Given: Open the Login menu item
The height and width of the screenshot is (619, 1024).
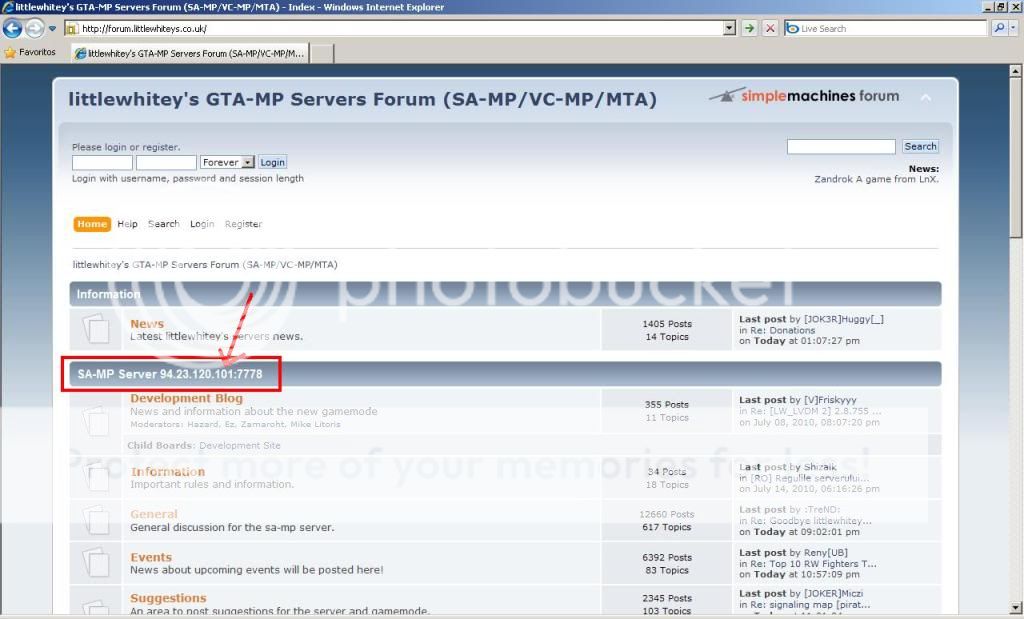Looking at the screenshot, I should pyautogui.click(x=202, y=224).
